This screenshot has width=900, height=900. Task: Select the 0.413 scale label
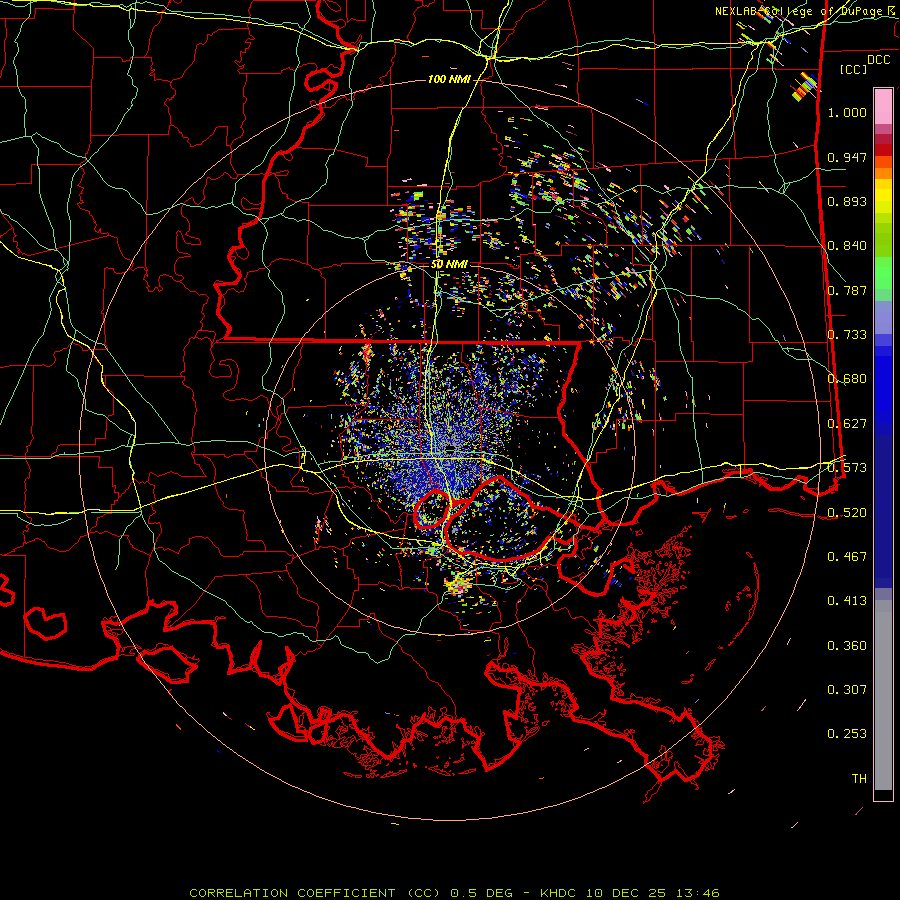[x=847, y=601]
